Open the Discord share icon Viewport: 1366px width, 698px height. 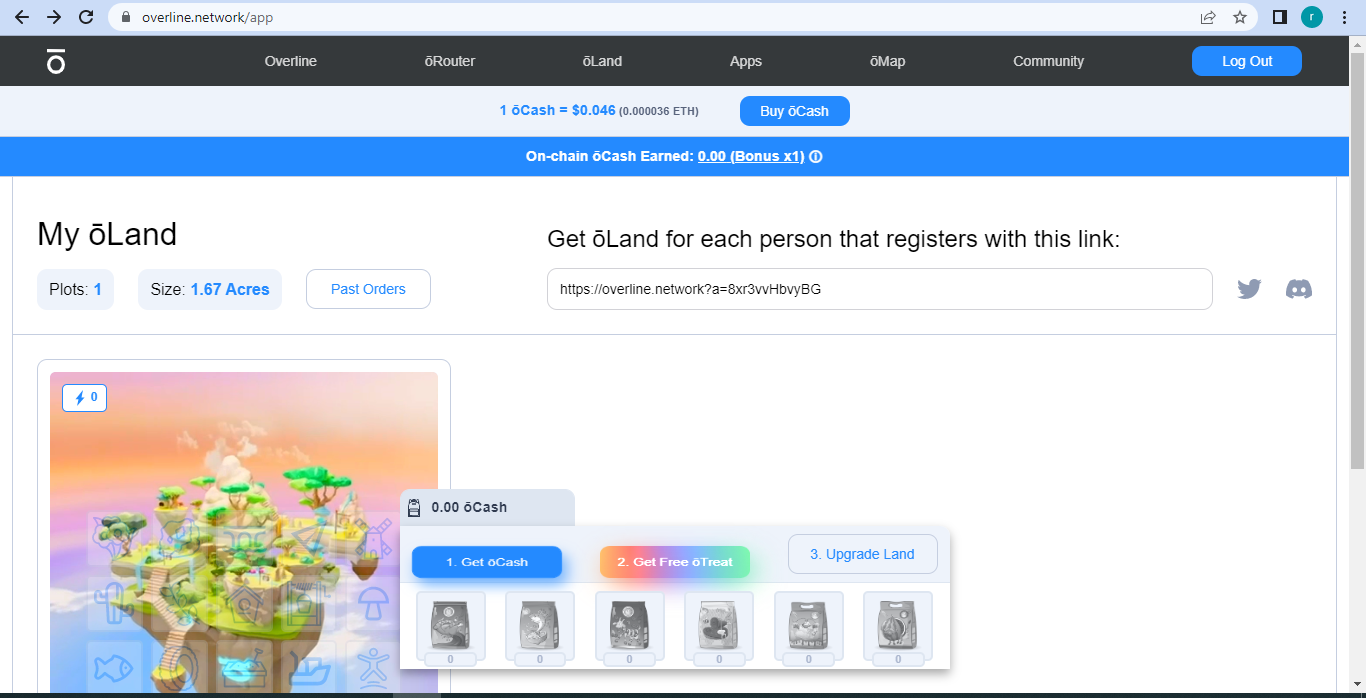[1299, 289]
